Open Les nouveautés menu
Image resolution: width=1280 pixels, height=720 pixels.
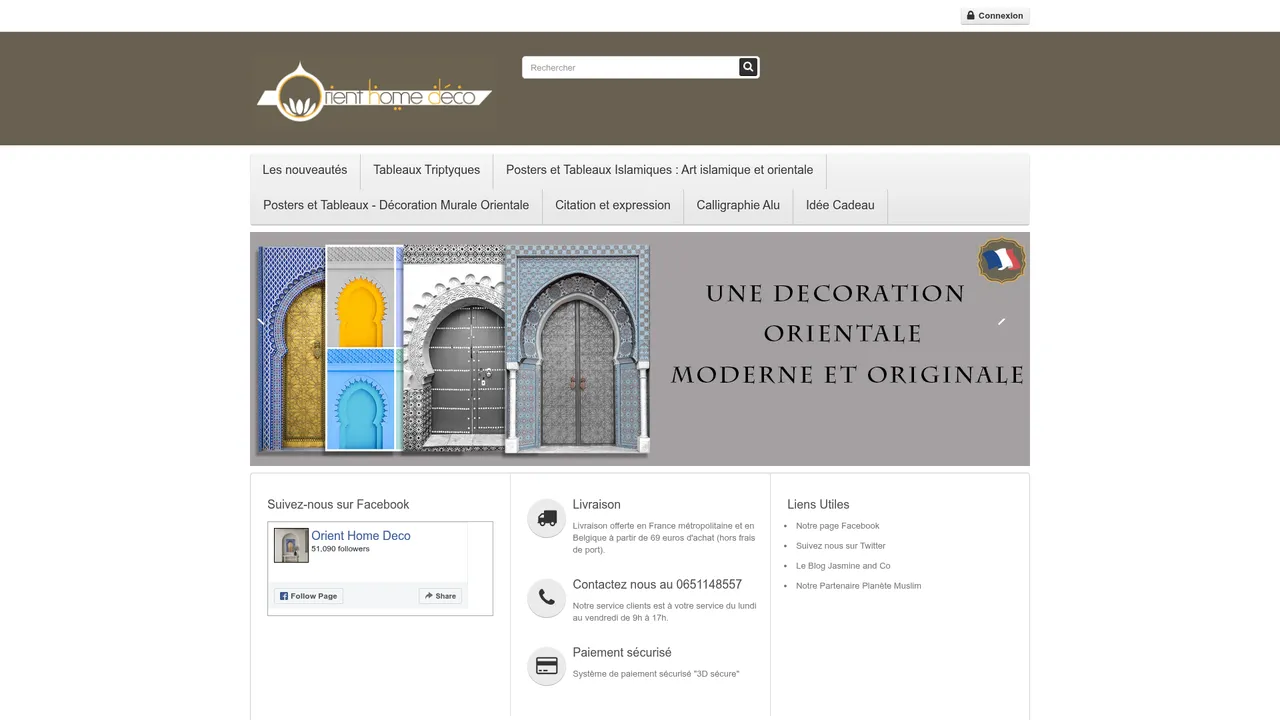point(305,170)
